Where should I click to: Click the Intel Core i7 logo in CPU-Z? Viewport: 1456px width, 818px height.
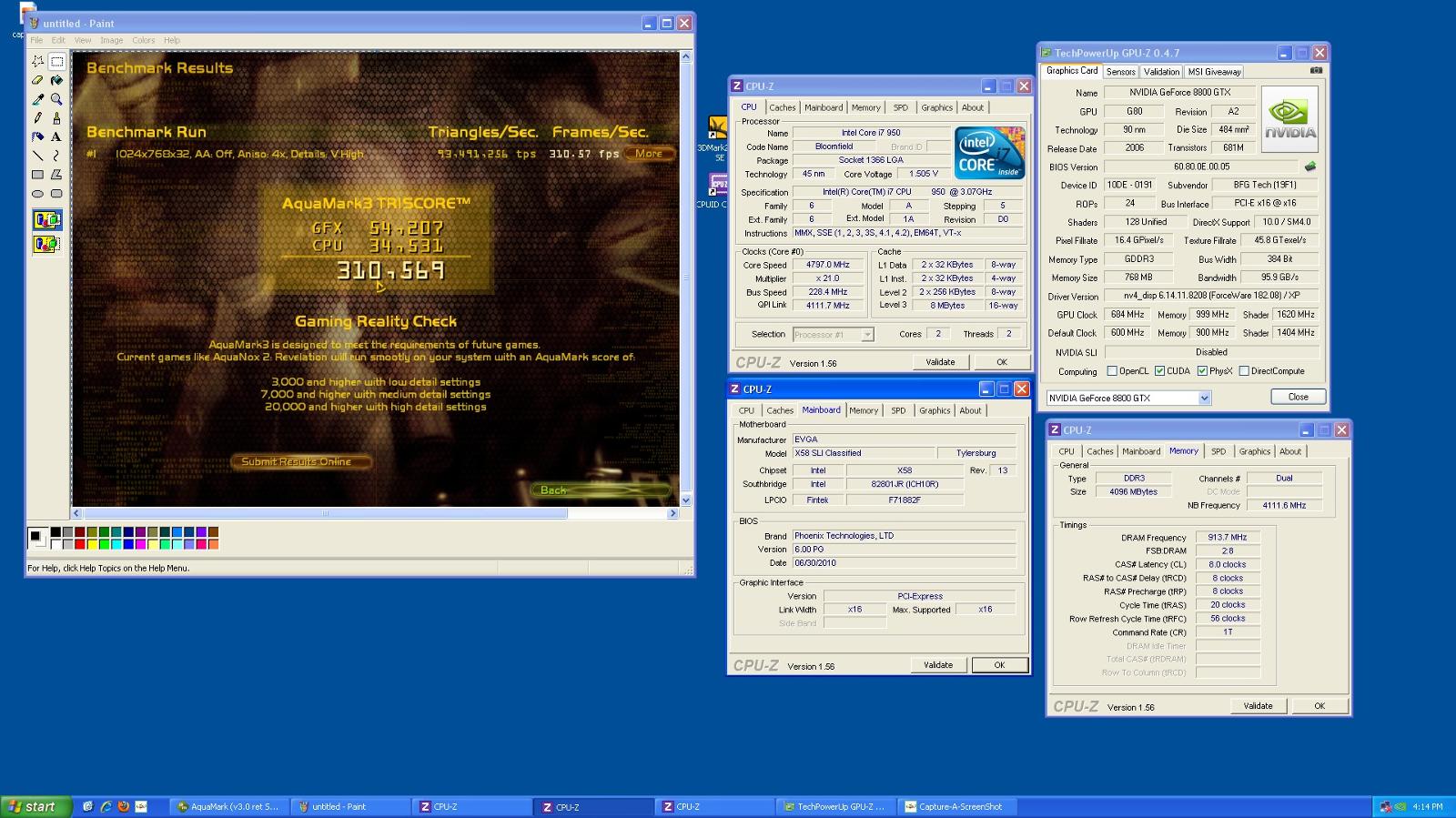pyautogui.click(x=990, y=152)
